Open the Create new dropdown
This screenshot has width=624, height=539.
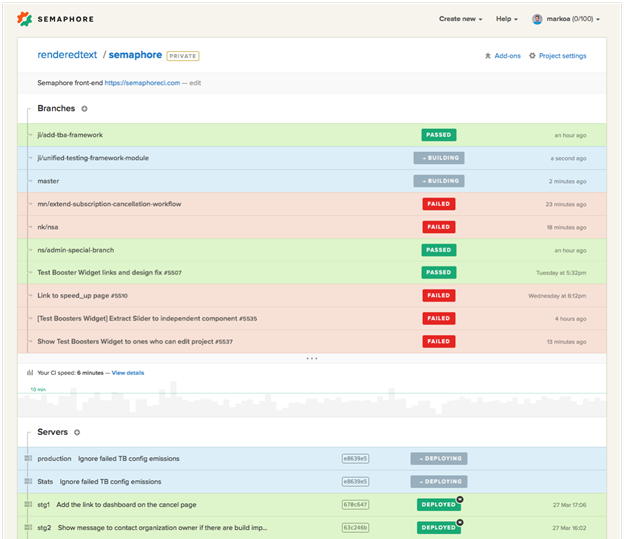click(x=460, y=19)
